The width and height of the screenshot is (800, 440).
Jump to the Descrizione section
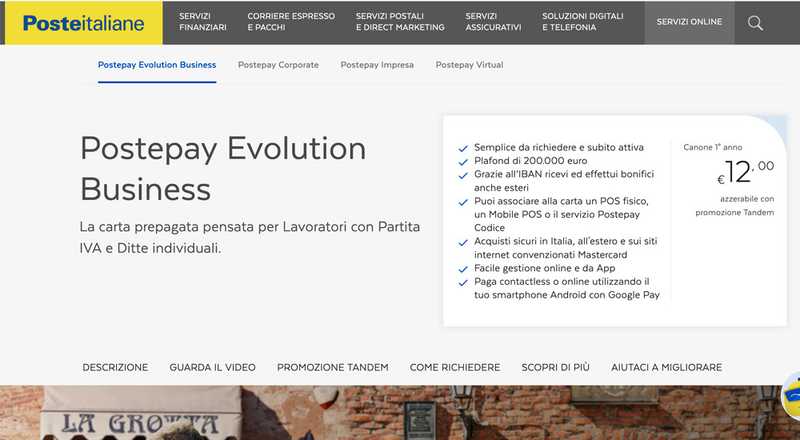coord(115,367)
